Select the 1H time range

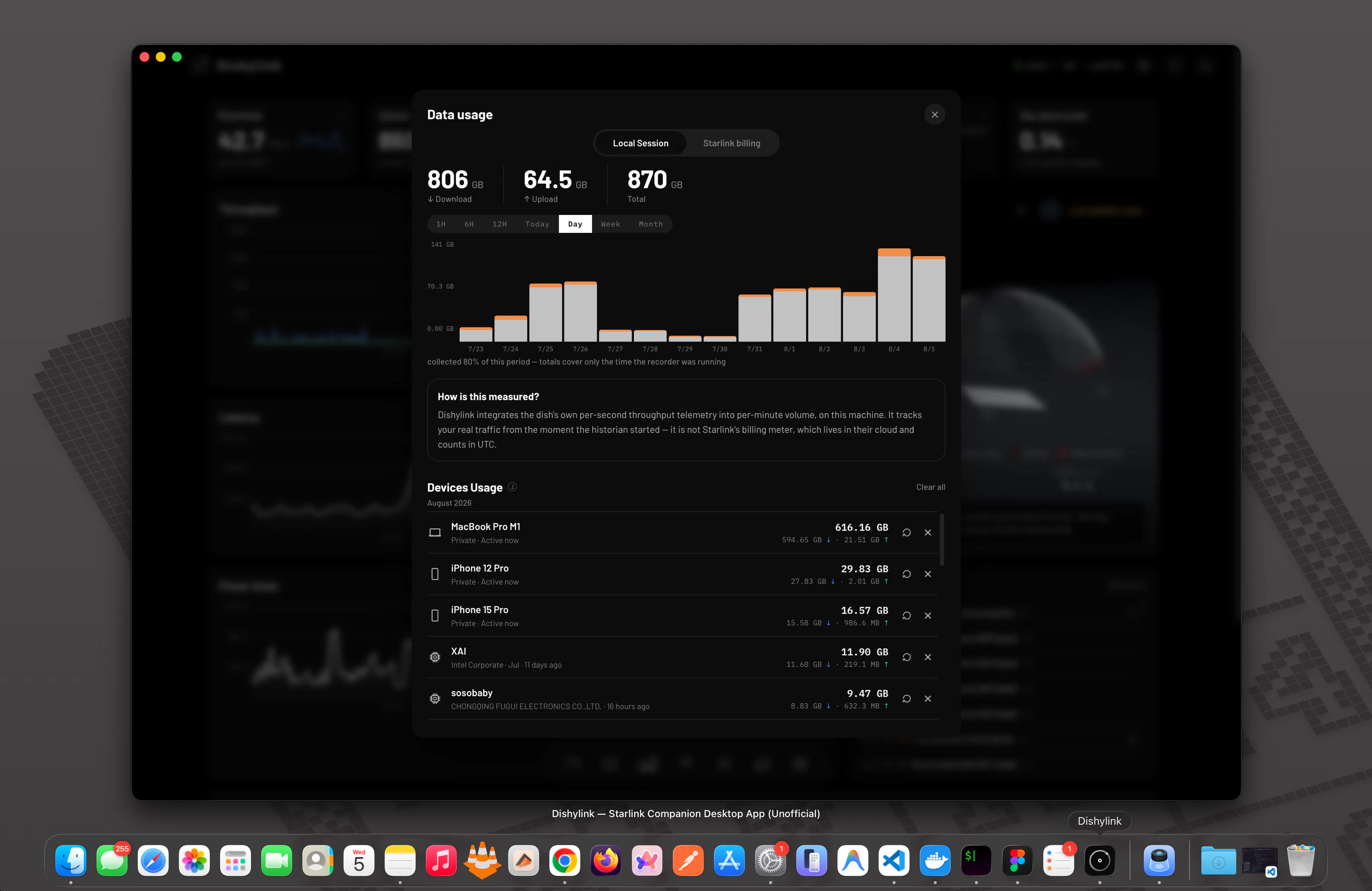(441, 224)
